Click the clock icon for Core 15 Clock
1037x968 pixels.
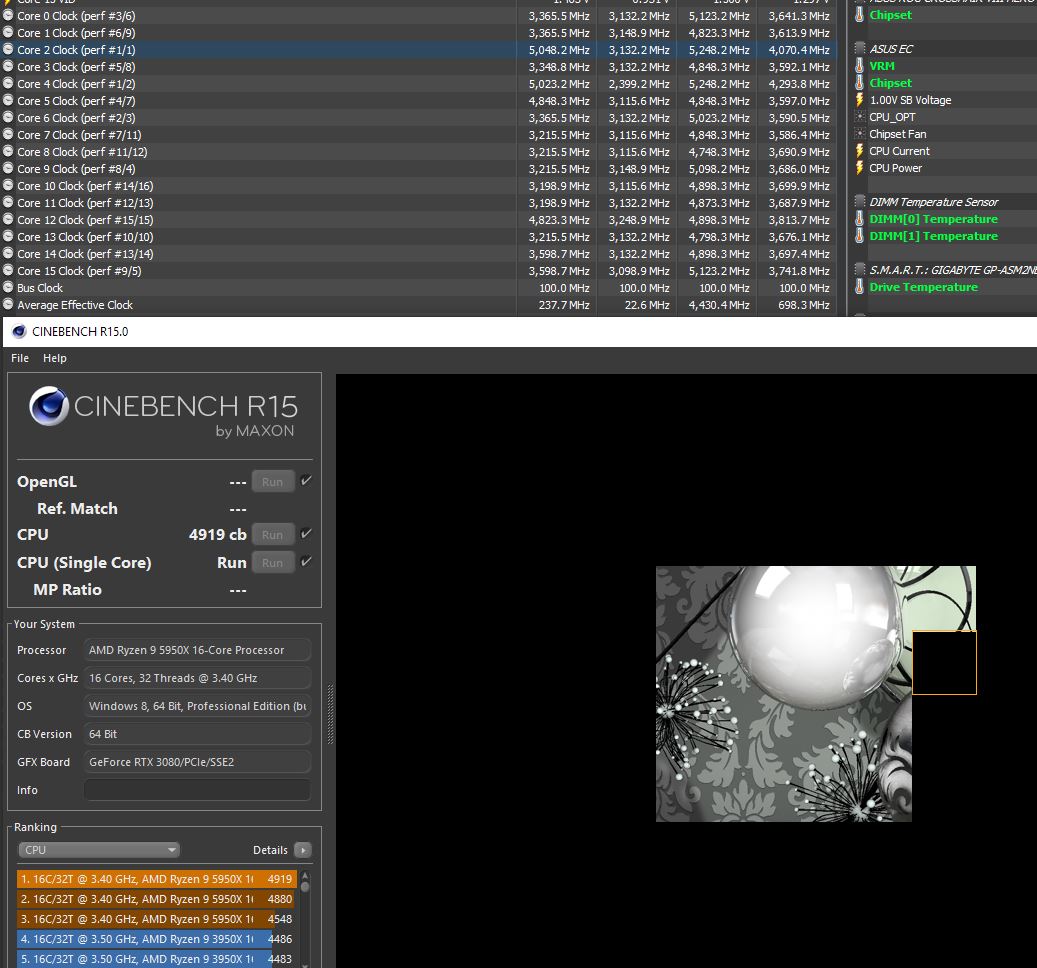(x=8, y=270)
